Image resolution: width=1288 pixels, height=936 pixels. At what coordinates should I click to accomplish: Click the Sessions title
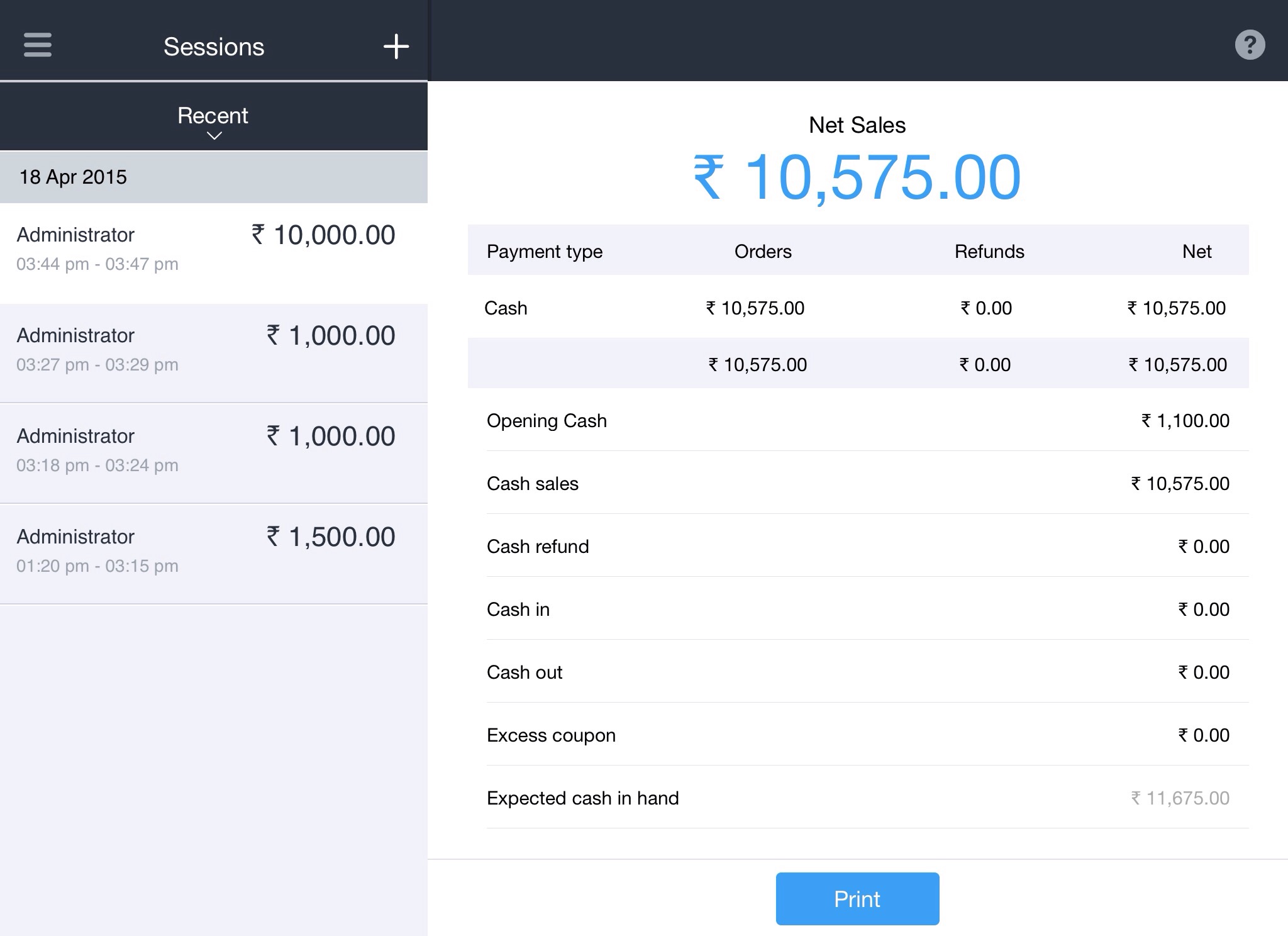214,47
